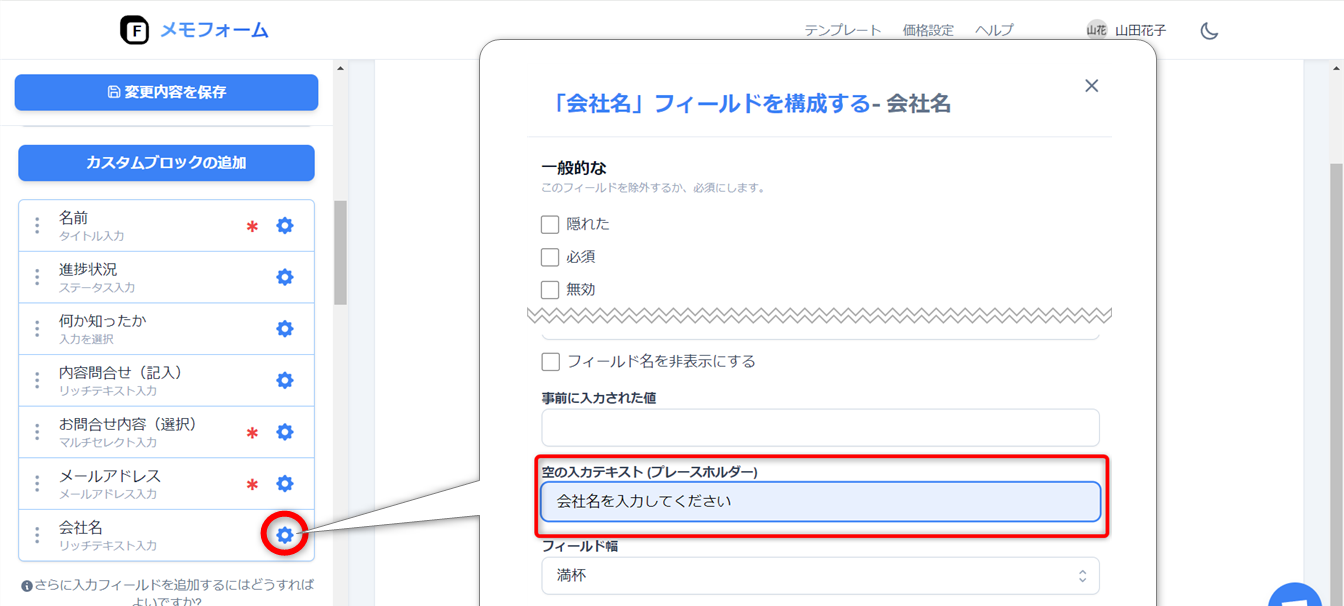Image resolution: width=1344 pixels, height=606 pixels.
Task: Click gear icon next to 会社名
Action: [285, 536]
